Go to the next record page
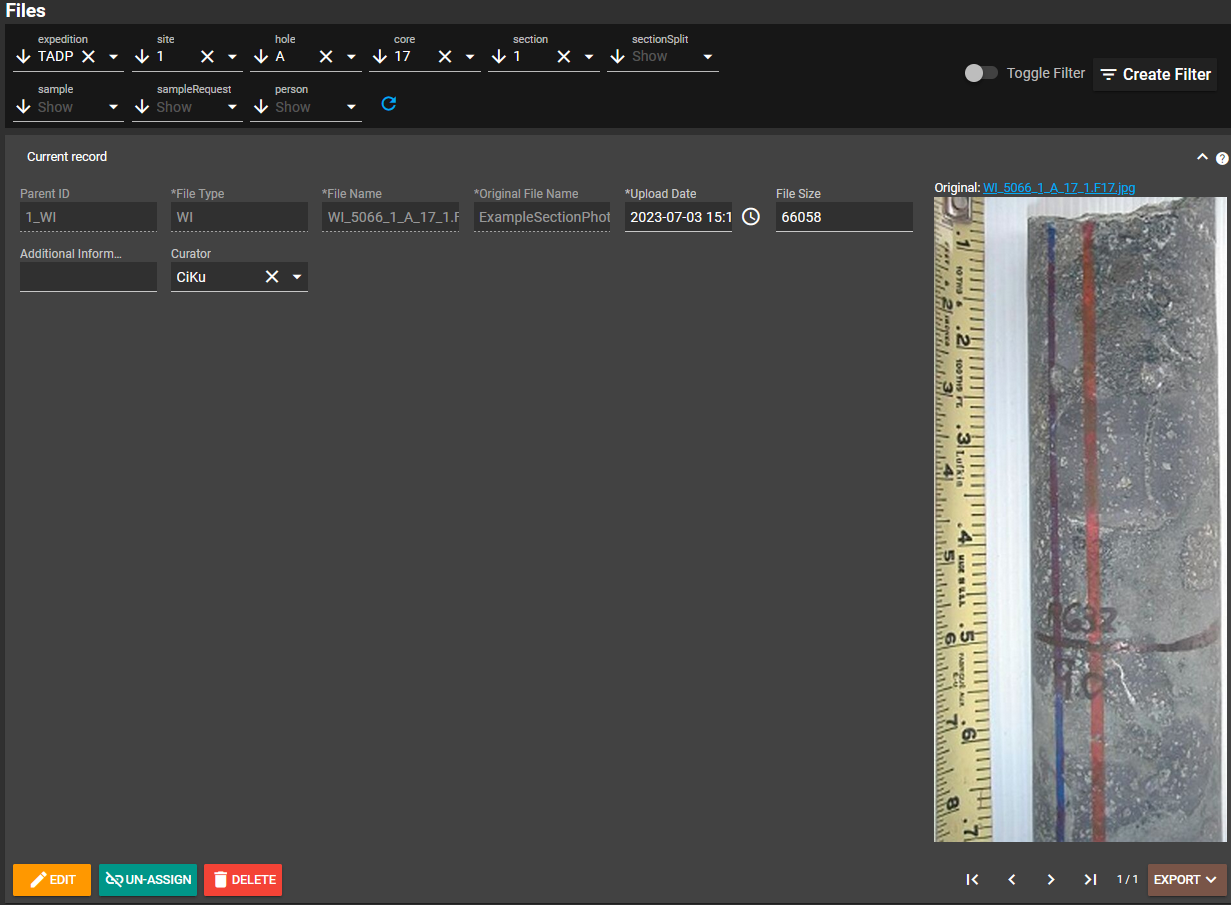This screenshot has height=905, width=1231. click(1051, 880)
